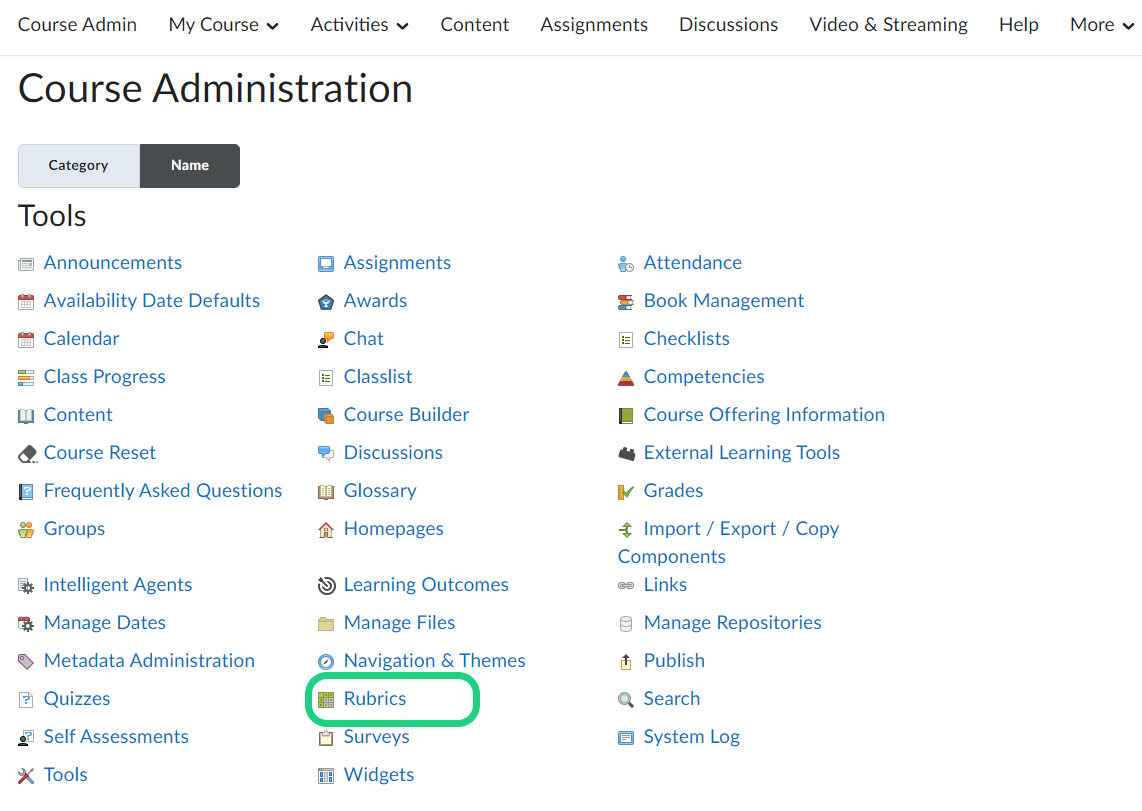The height and width of the screenshot is (811, 1142).
Task: Click the Manage Files folder icon
Action: tap(326, 624)
